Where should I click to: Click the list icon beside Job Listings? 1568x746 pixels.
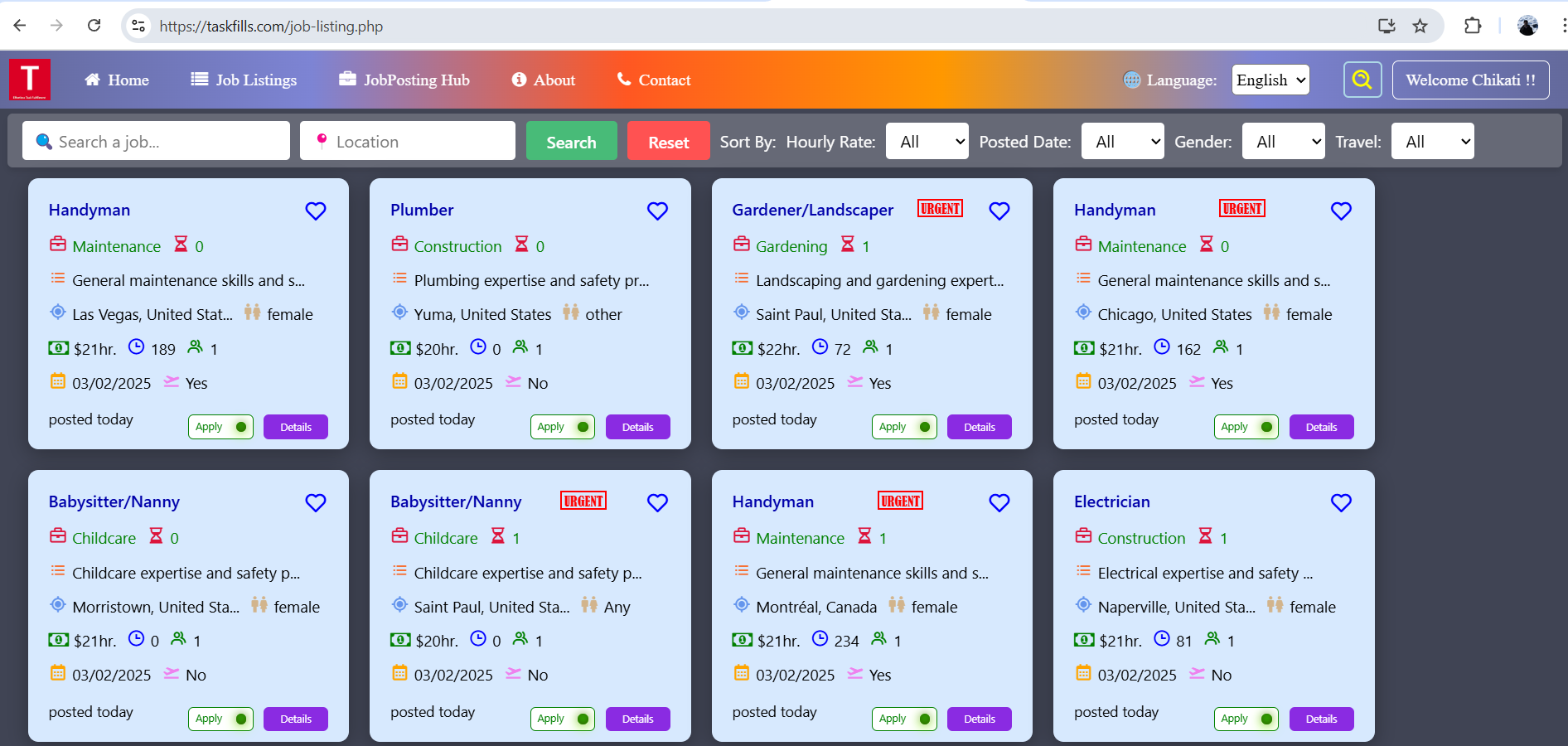pyautogui.click(x=198, y=80)
